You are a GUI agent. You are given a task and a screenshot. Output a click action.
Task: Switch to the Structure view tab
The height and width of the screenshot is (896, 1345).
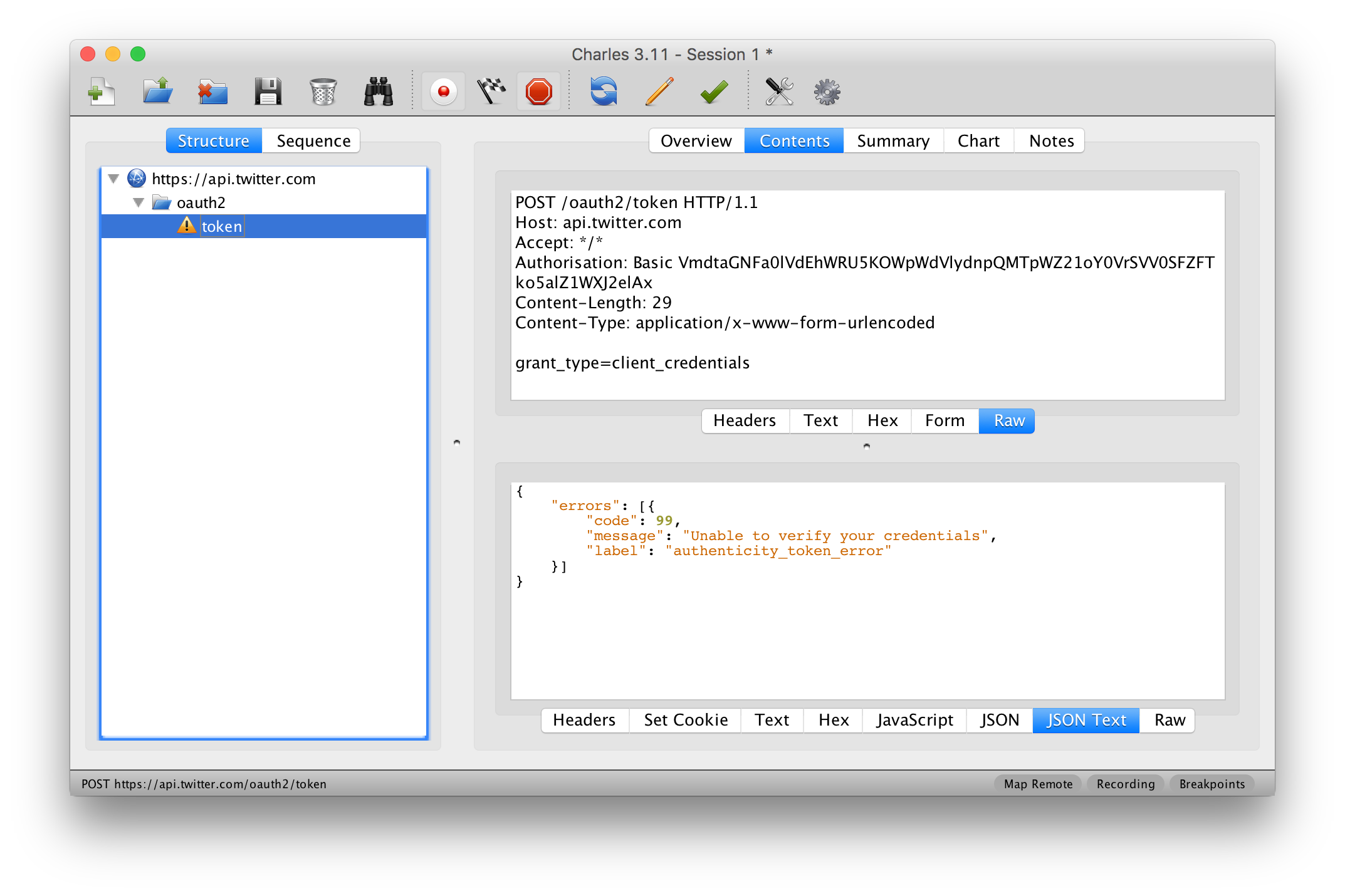tap(213, 141)
